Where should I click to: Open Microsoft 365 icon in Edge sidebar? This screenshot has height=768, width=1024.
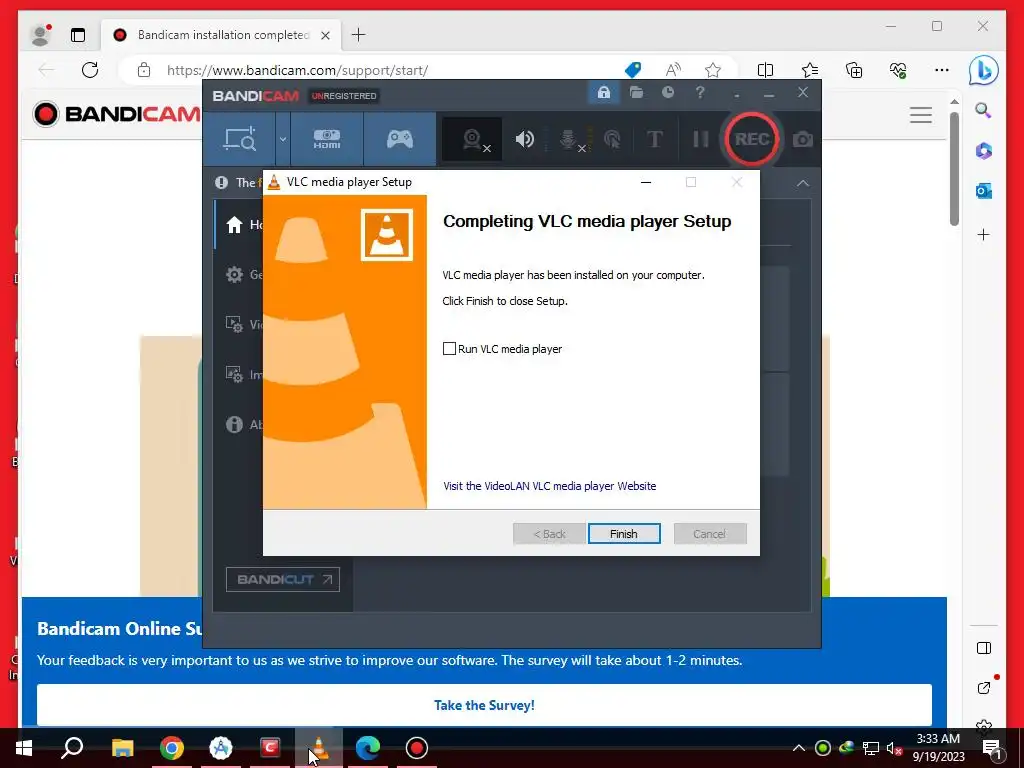984,151
